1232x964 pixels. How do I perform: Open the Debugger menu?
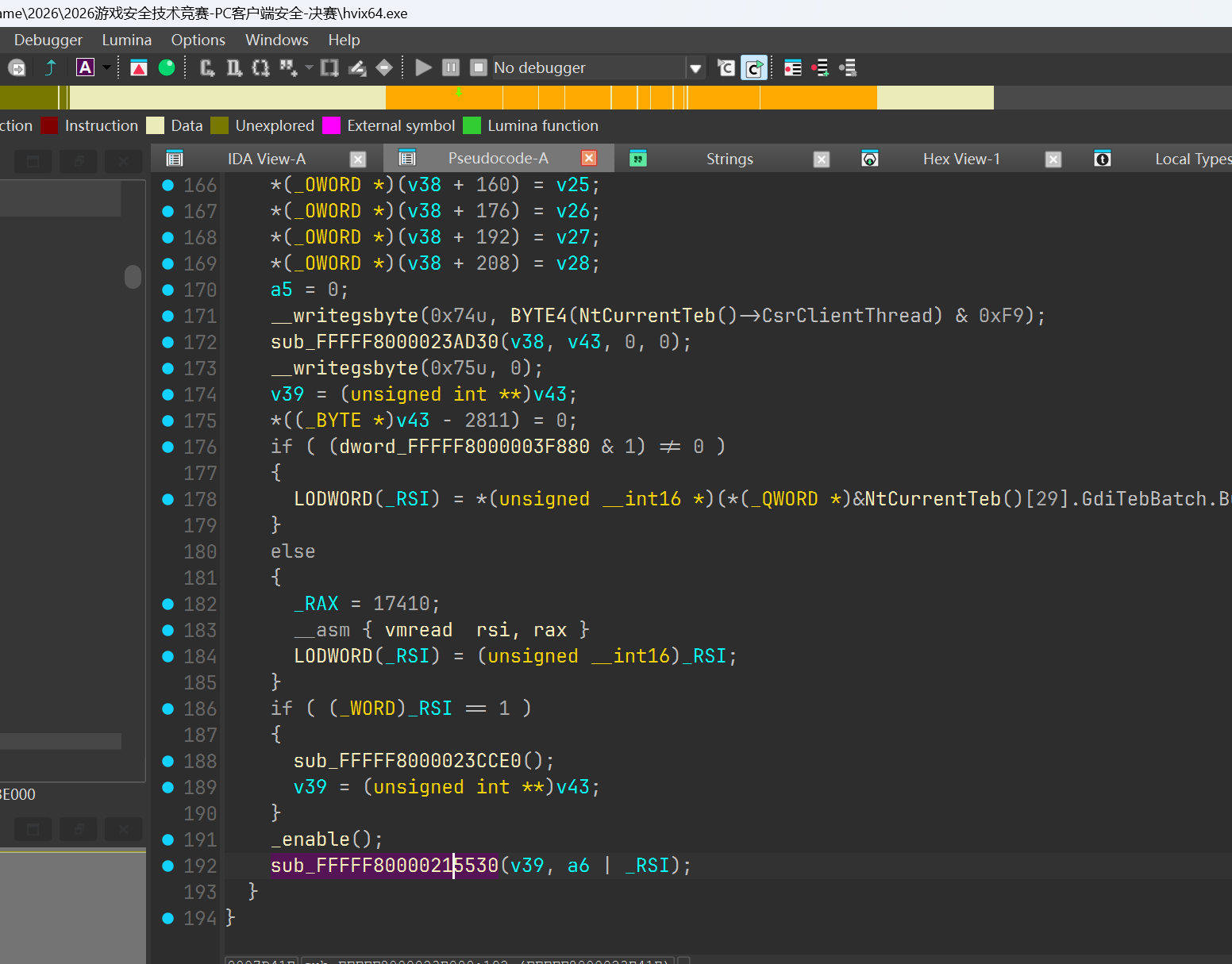(48, 40)
